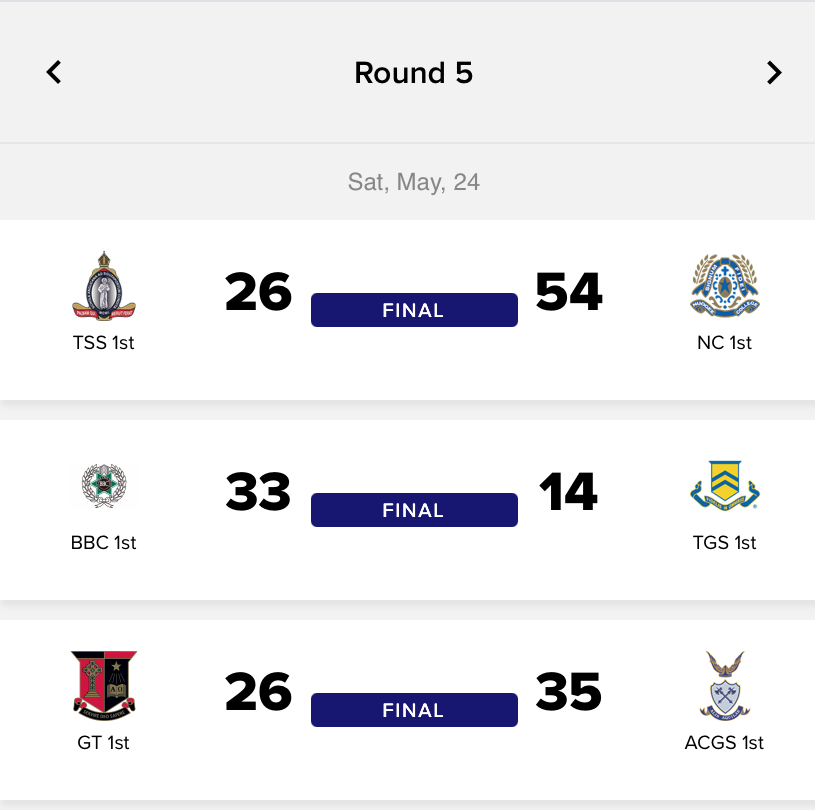This screenshot has height=810, width=815.
Task: Click FINAL badge for GT vs ACGS match
Action: [x=414, y=710]
